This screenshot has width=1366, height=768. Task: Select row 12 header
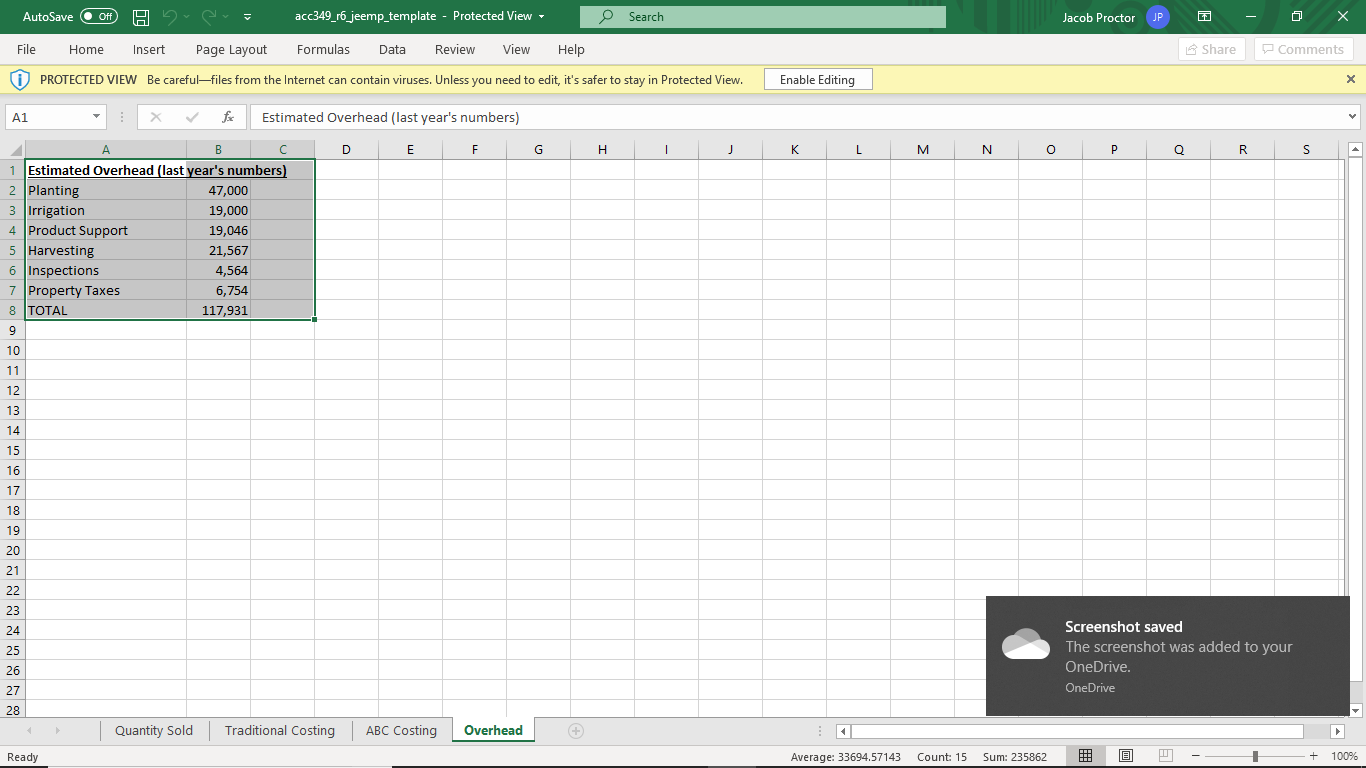click(x=13, y=390)
